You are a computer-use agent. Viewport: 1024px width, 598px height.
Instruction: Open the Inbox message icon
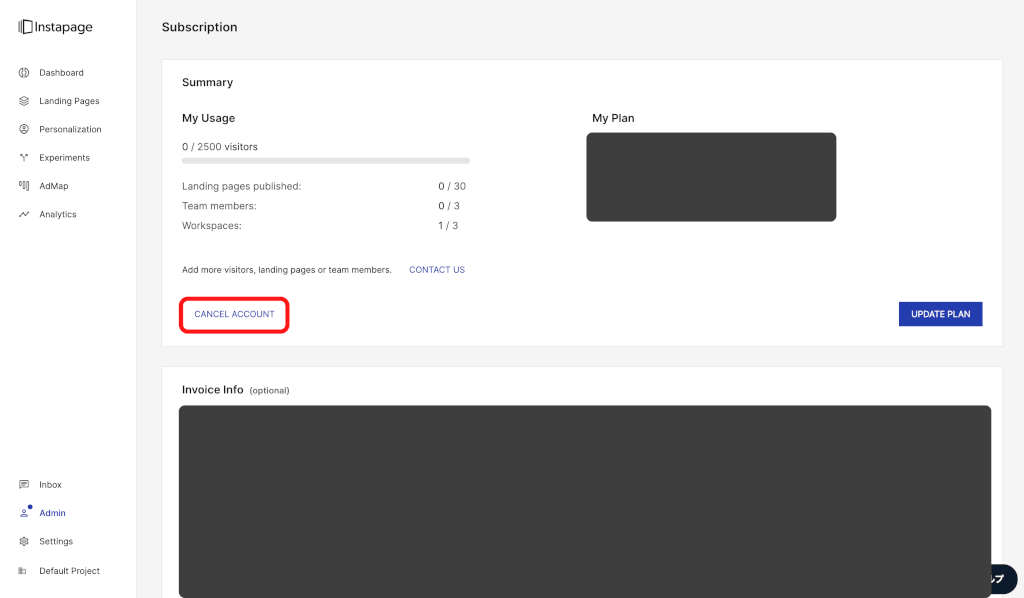(24, 485)
